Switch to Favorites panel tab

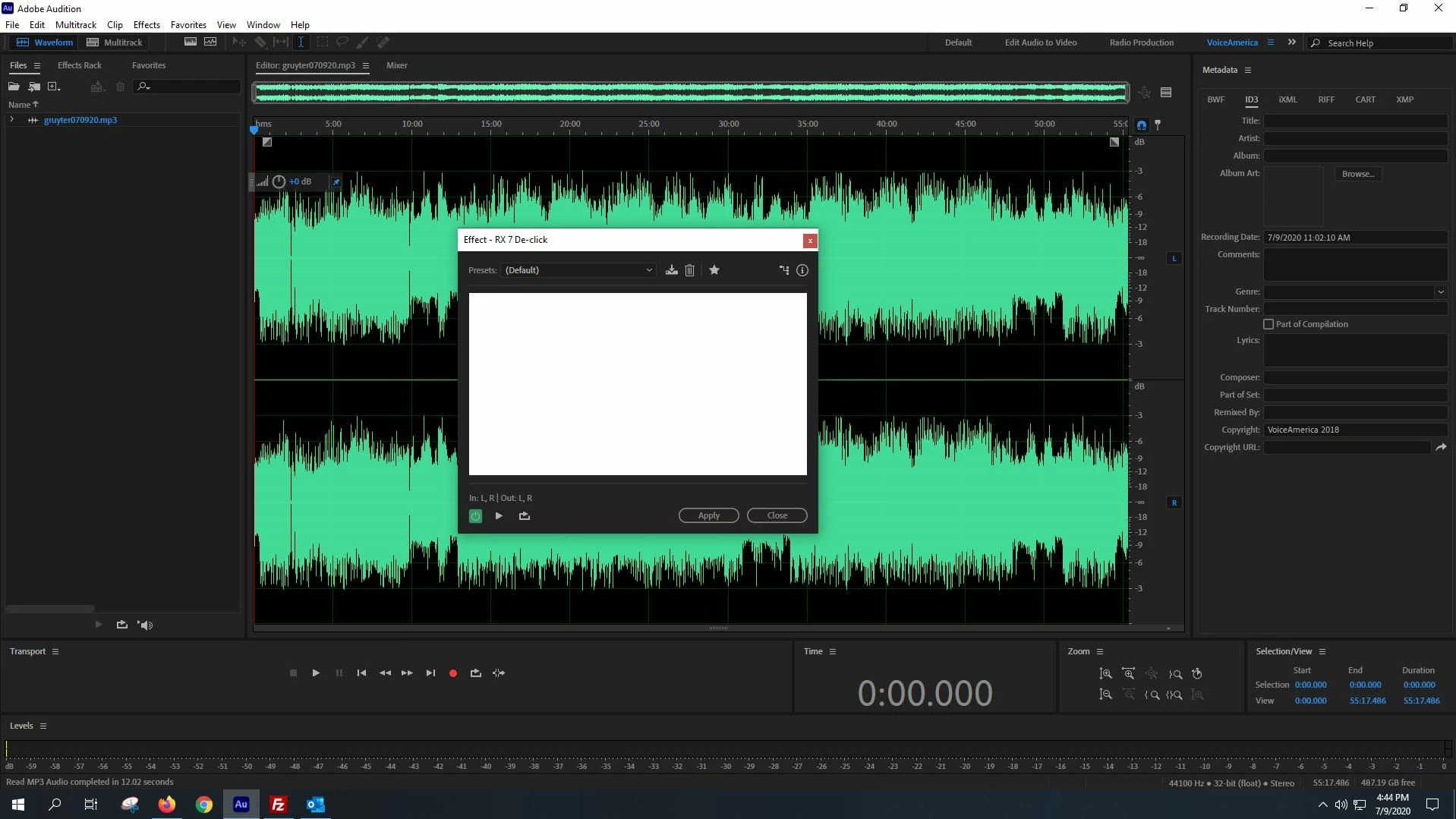coord(149,65)
